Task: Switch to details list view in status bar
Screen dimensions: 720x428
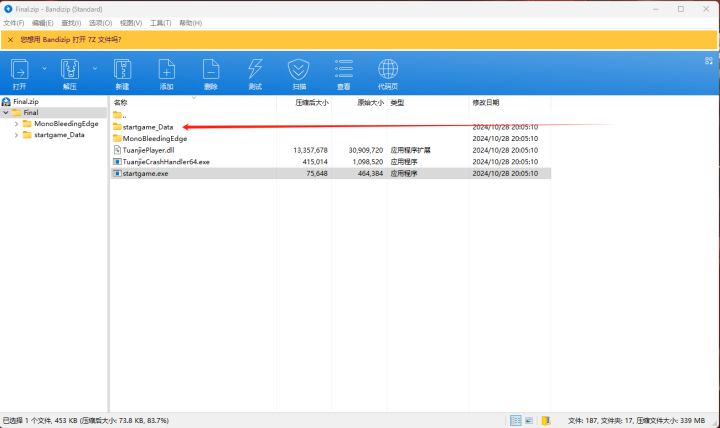Action: tap(515, 421)
